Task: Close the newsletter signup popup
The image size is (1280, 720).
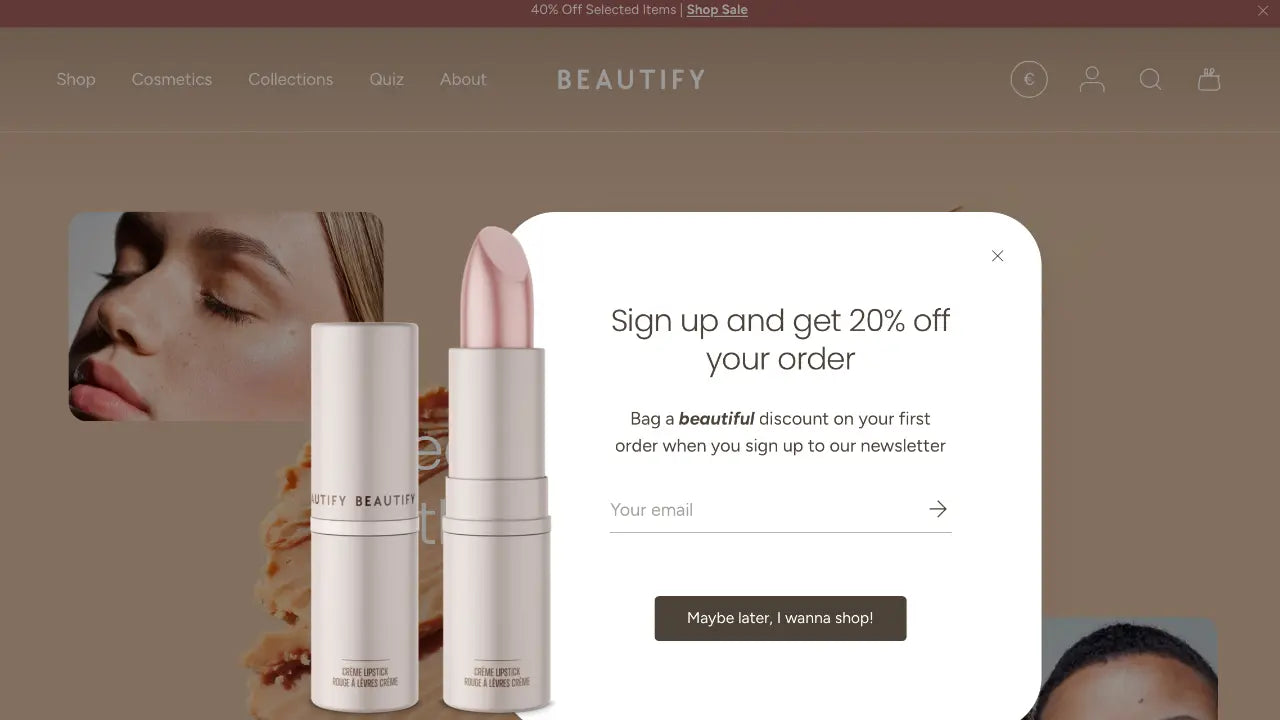Action: click(x=997, y=256)
